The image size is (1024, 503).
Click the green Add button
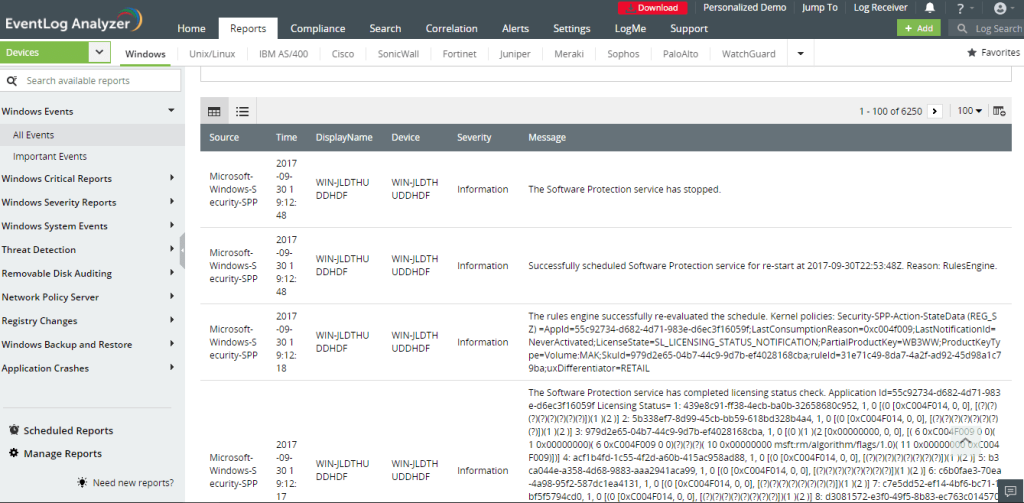point(918,29)
